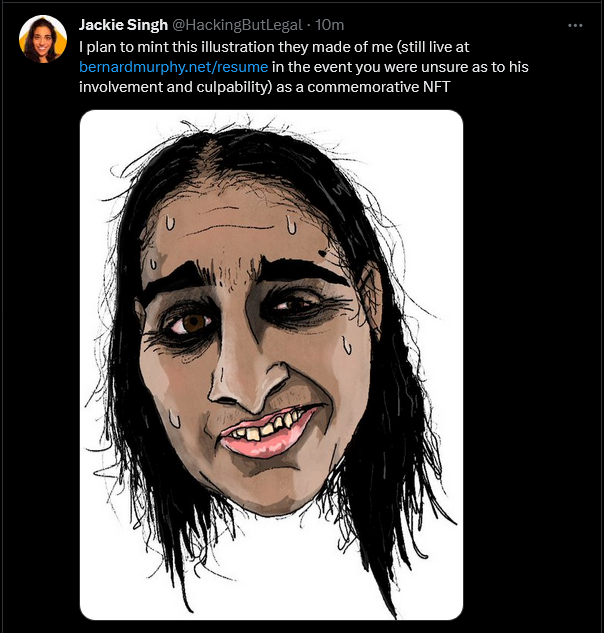Go to Jackie Singh's profile from name

point(123,25)
